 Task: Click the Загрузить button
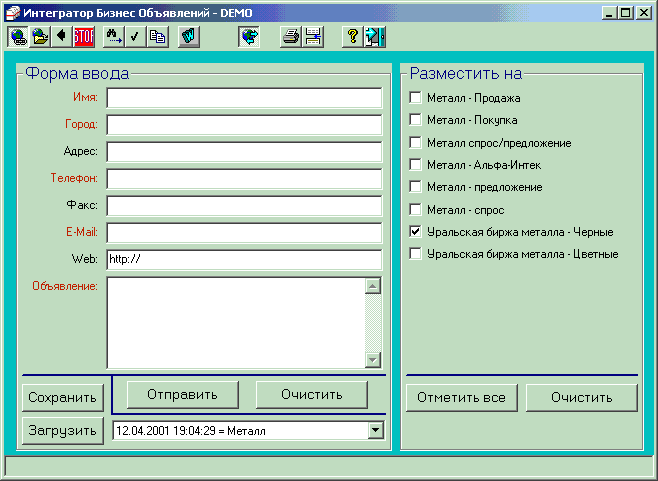(63, 431)
